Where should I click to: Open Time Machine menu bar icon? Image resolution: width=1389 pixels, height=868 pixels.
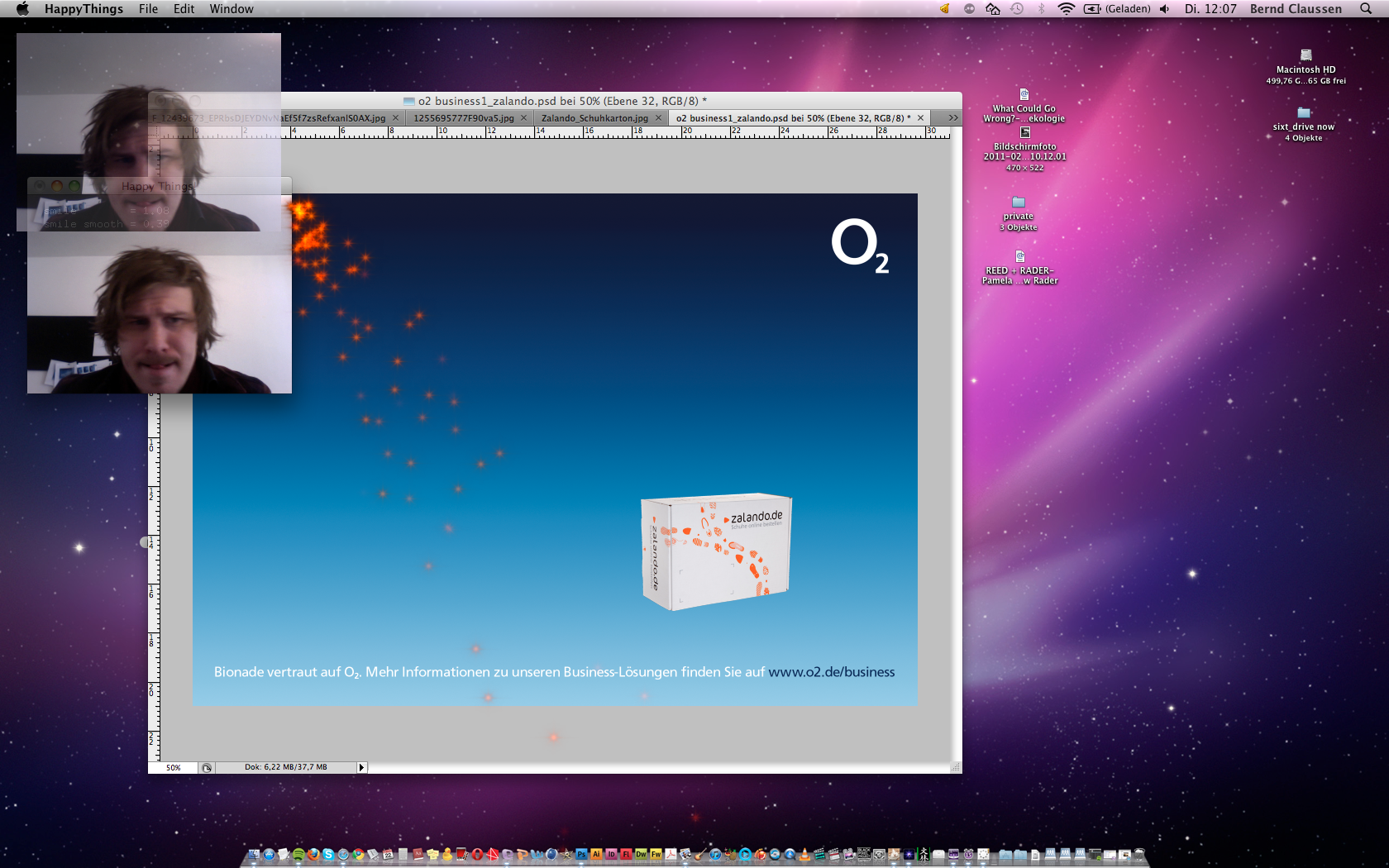tap(1017, 9)
